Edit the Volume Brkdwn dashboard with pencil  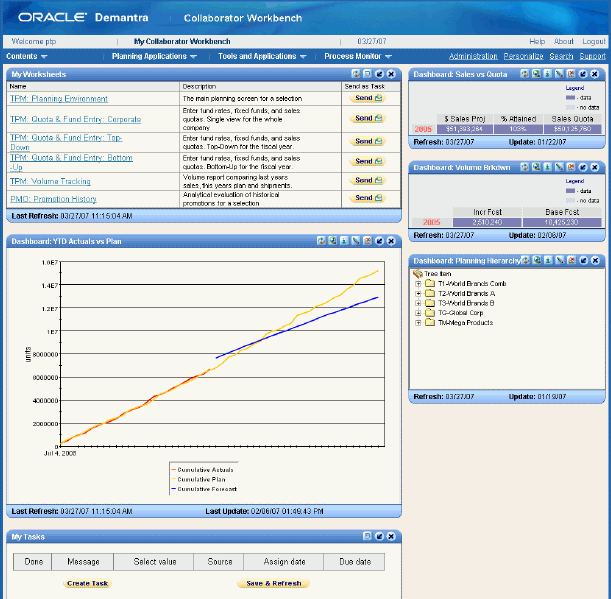(559, 167)
